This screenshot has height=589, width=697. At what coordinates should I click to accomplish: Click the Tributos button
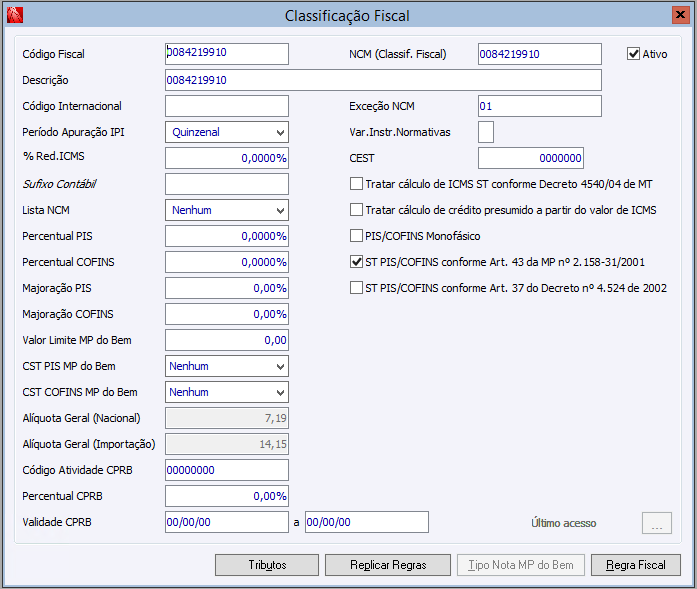pos(267,565)
